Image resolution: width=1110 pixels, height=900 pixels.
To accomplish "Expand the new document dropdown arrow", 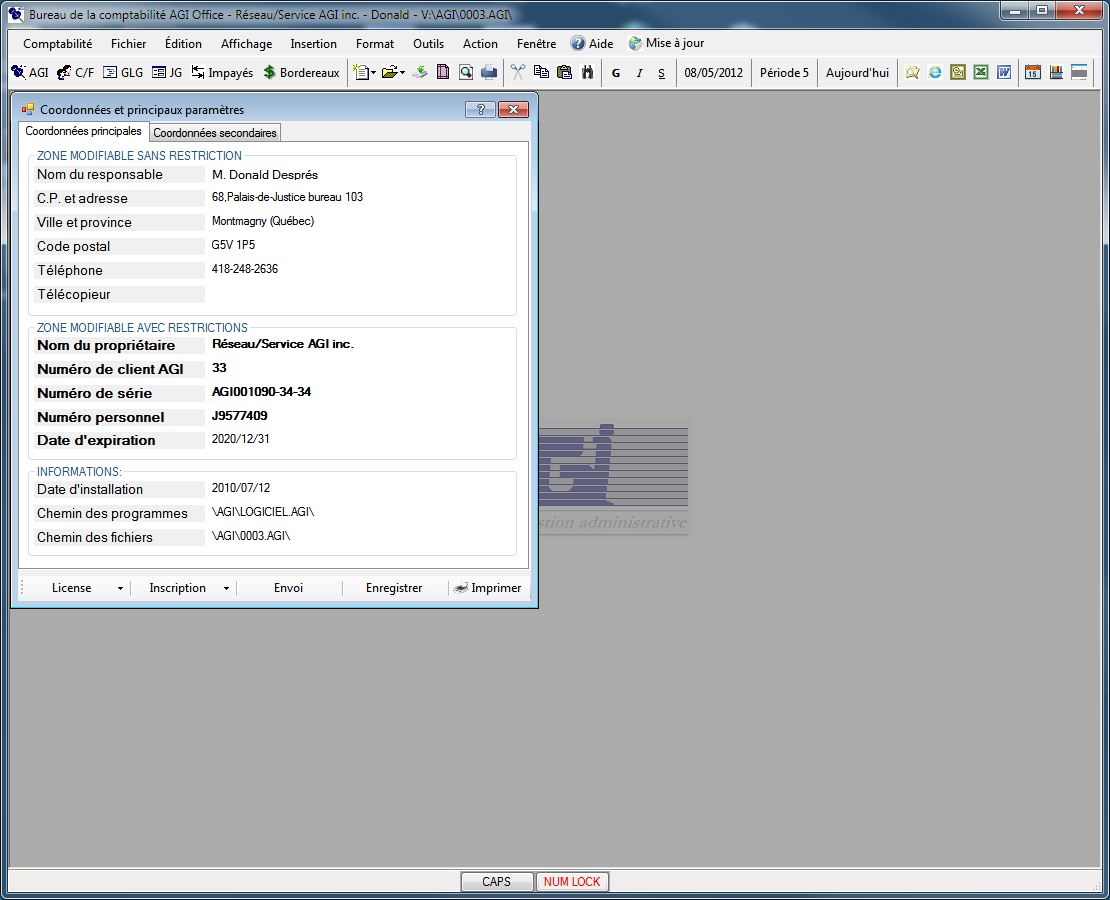I will 373,72.
